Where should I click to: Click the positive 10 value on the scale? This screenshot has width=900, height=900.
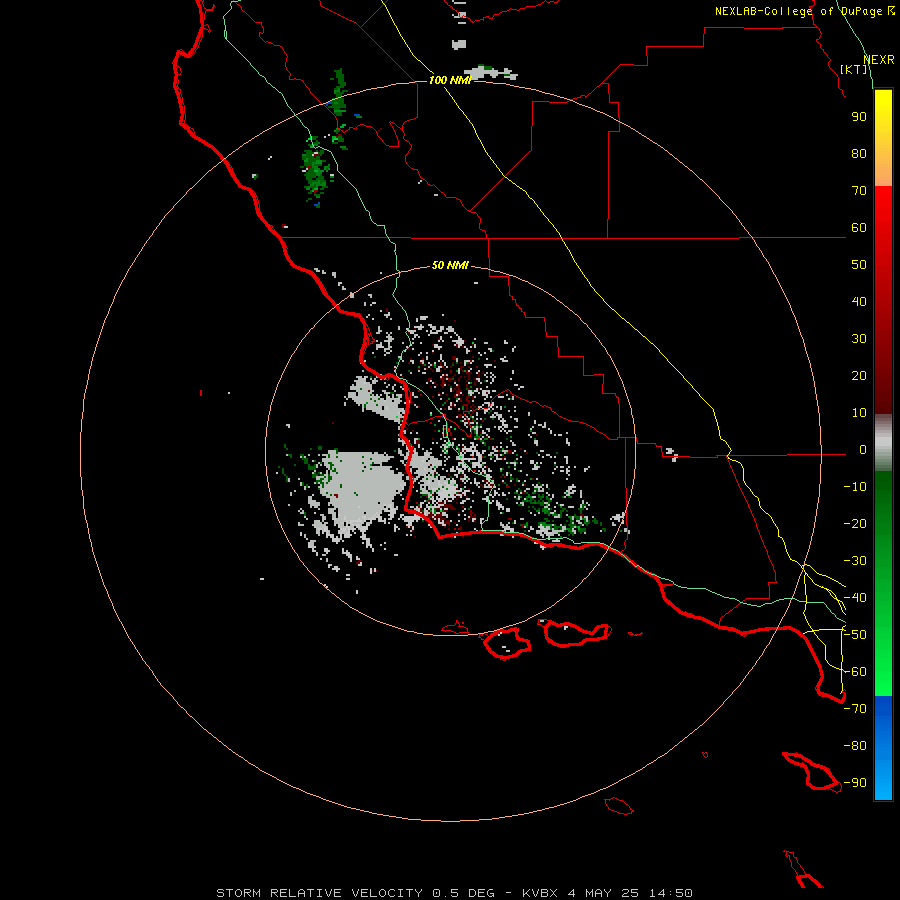pyautogui.click(x=859, y=413)
